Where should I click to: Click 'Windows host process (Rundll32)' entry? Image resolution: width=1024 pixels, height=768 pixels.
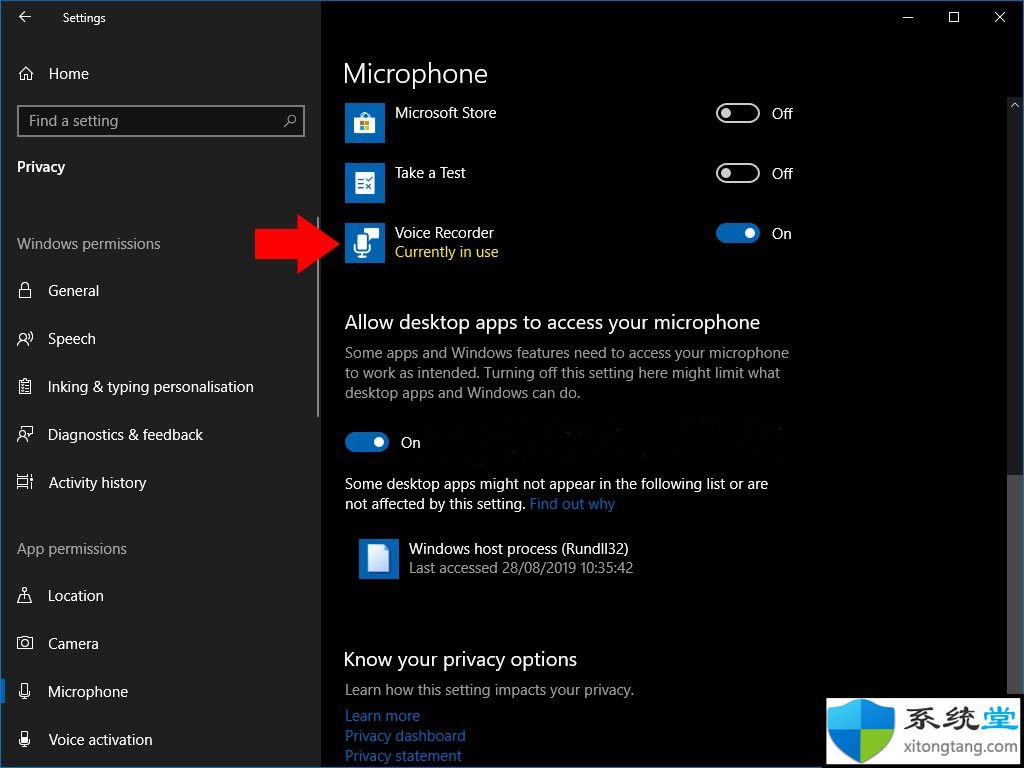(519, 549)
